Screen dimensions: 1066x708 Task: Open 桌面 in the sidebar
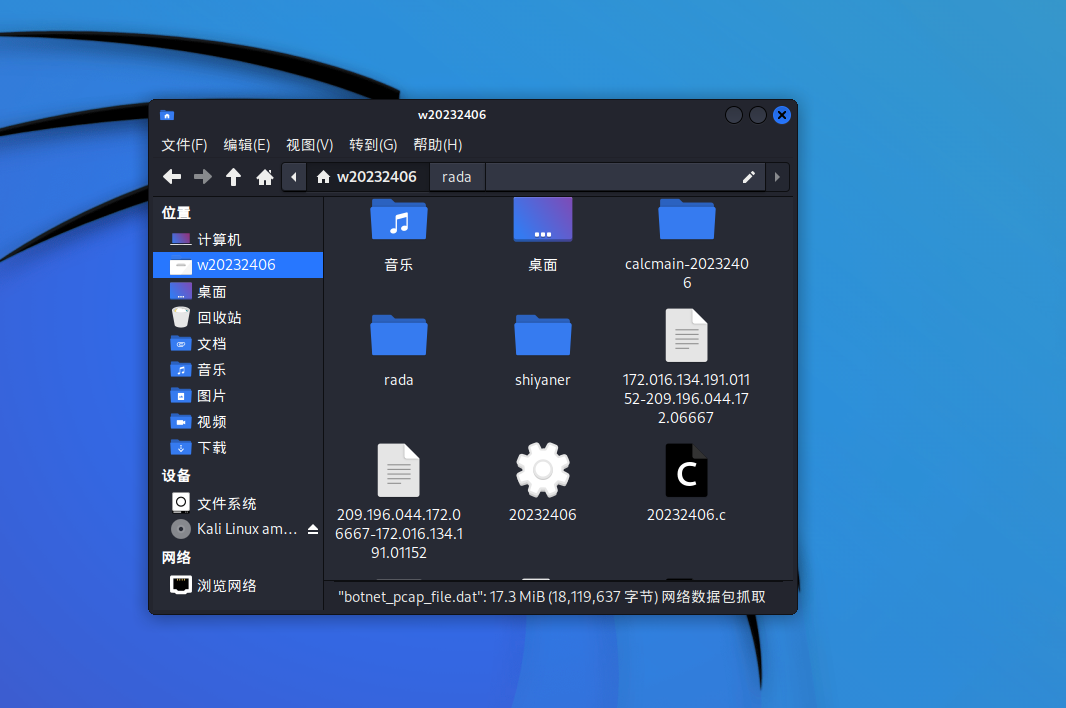(238, 292)
